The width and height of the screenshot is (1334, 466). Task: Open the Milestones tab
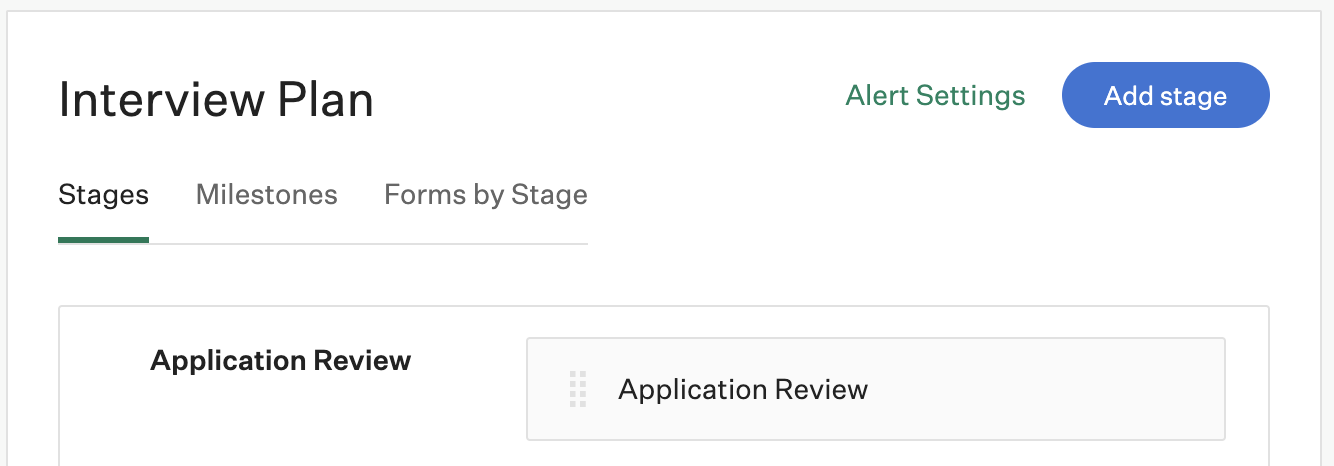[x=267, y=194]
